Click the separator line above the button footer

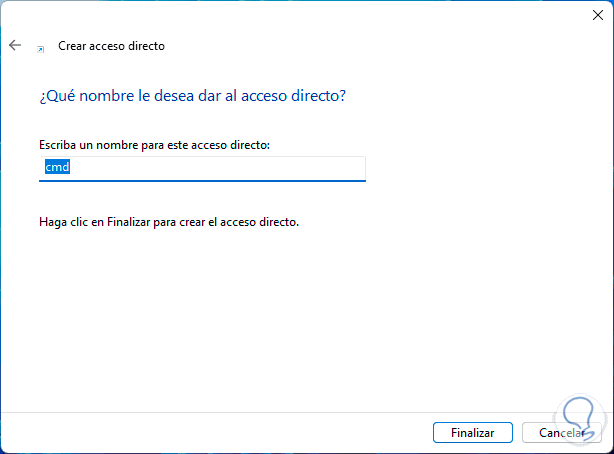(x=300, y=410)
